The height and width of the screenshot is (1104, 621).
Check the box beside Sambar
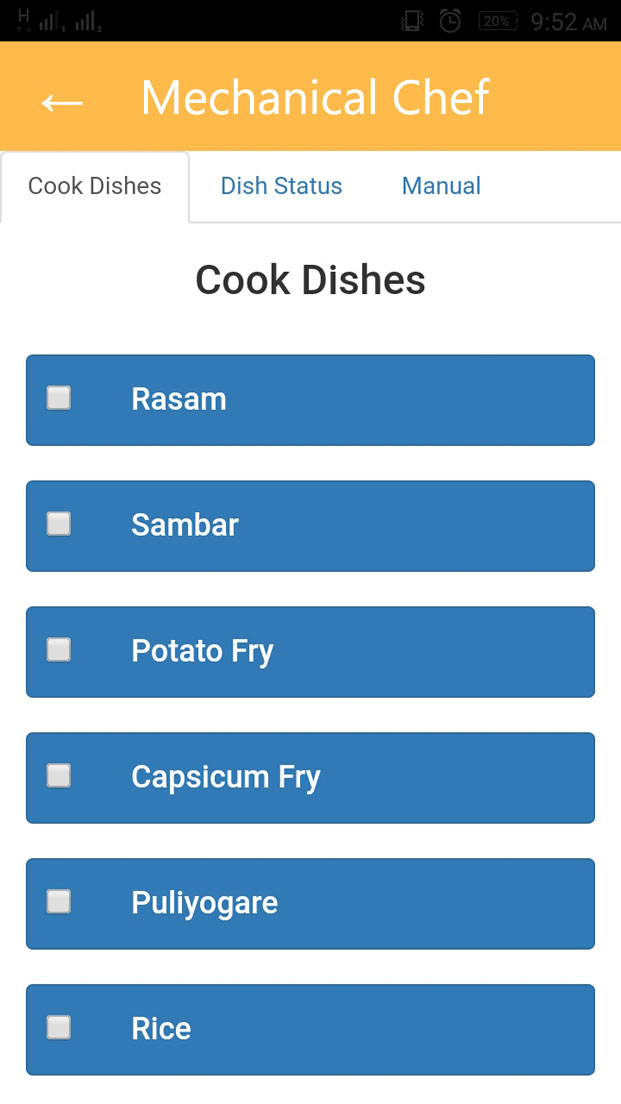59,524
